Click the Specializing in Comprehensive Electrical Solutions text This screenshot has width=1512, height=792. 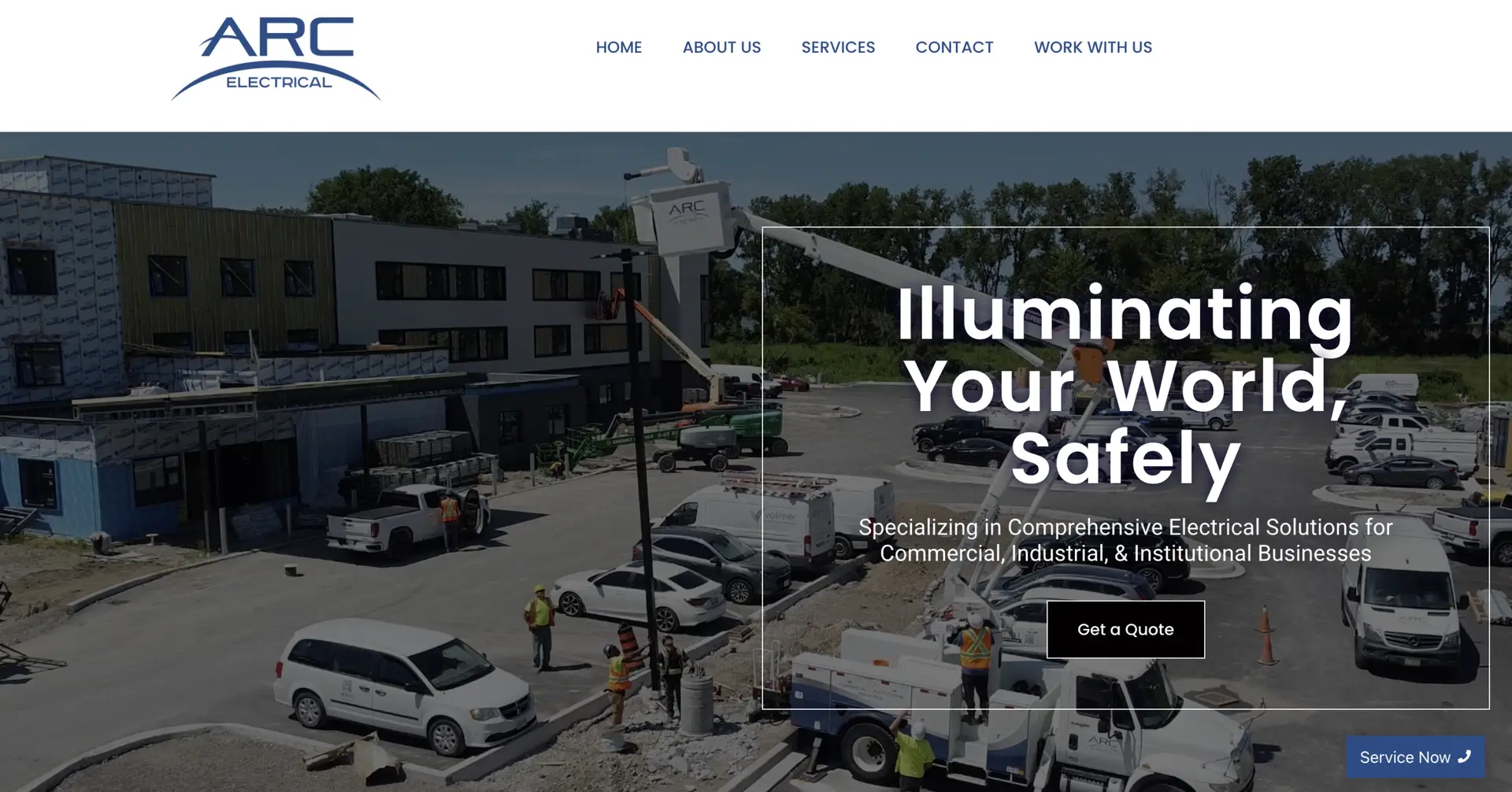coord(1125,540)
